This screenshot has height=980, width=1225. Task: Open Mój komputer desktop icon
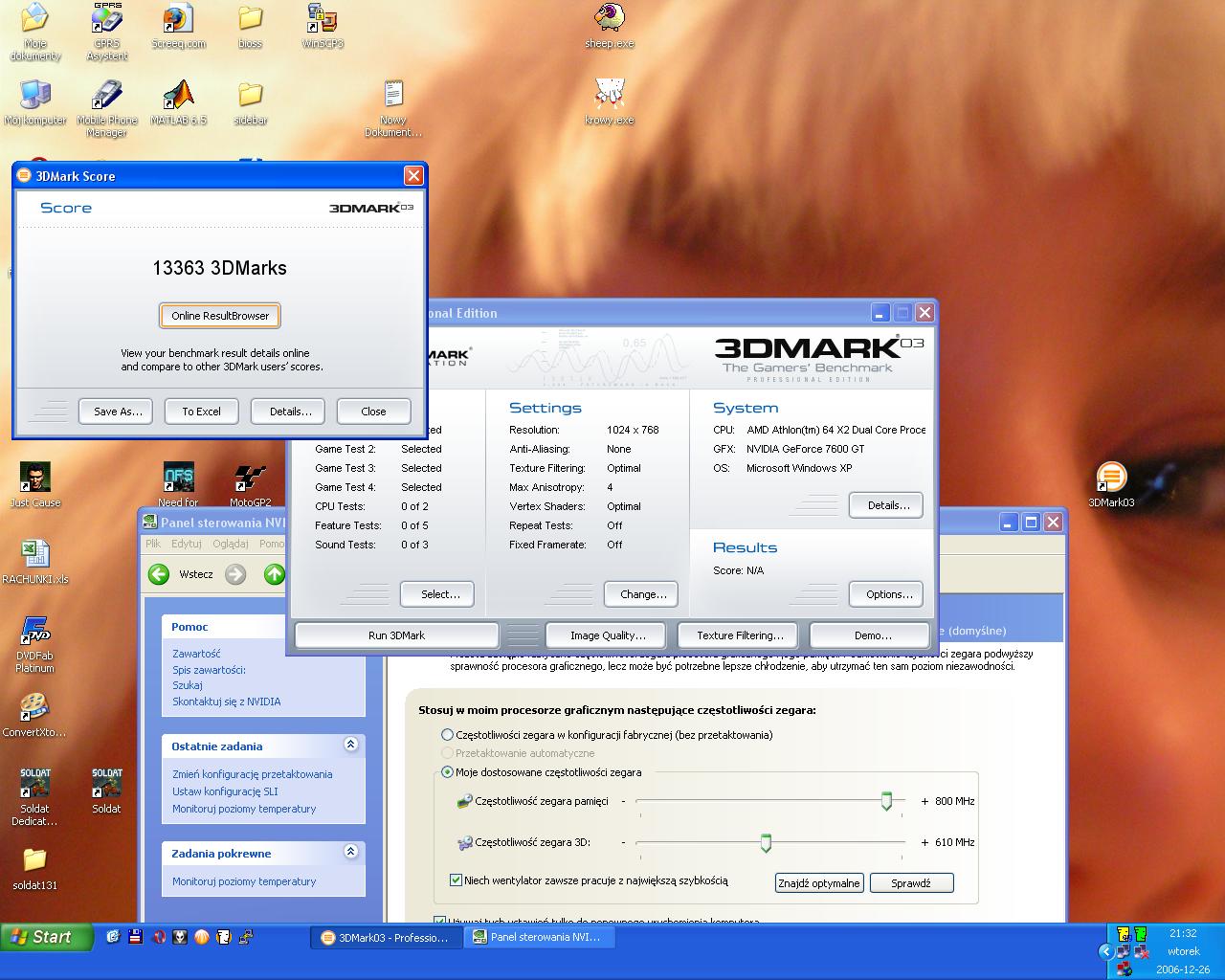[x=35, y=102]
